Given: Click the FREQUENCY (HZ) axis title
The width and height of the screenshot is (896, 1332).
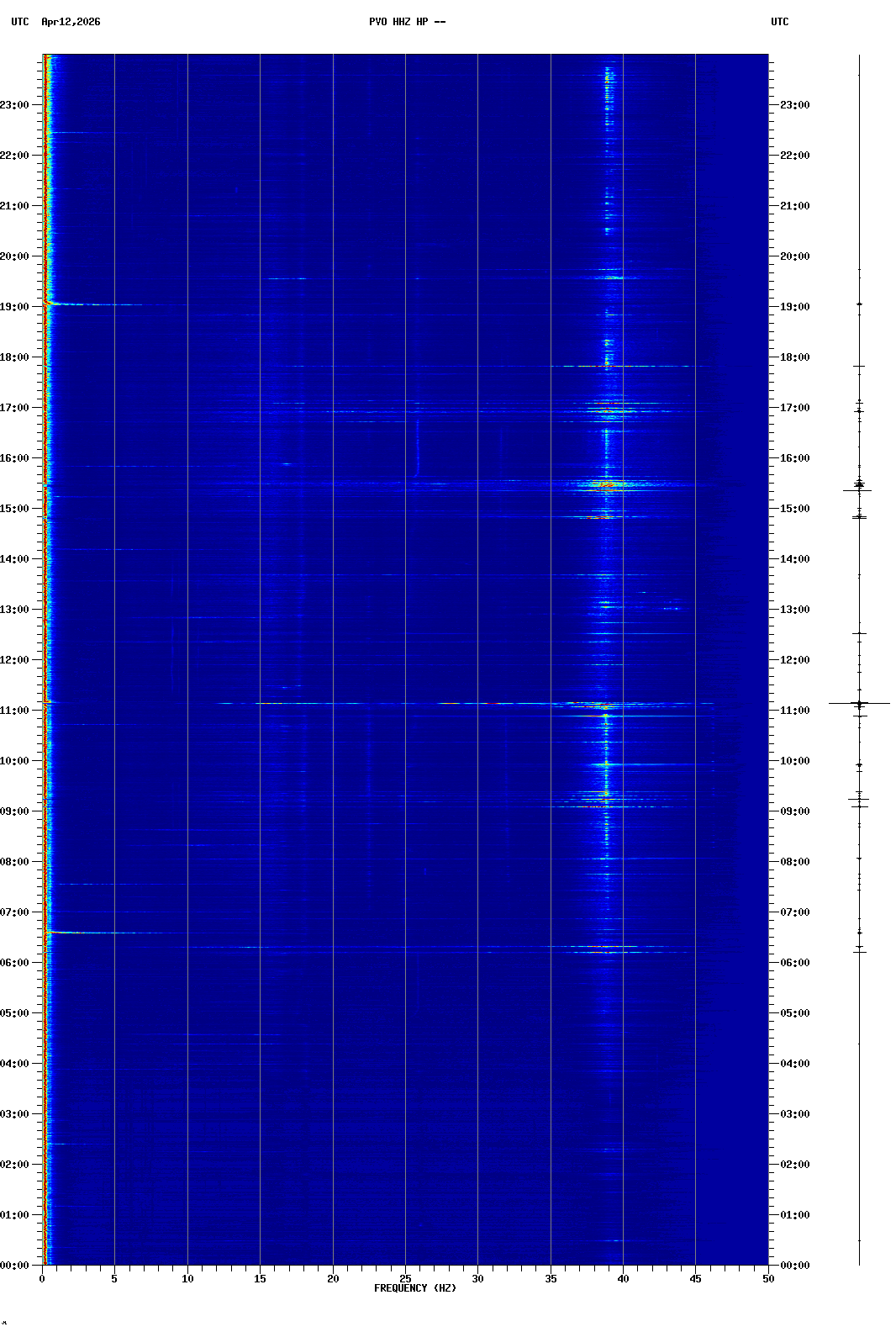Looking at the screenshot, I should click(x=415, y=1288).
